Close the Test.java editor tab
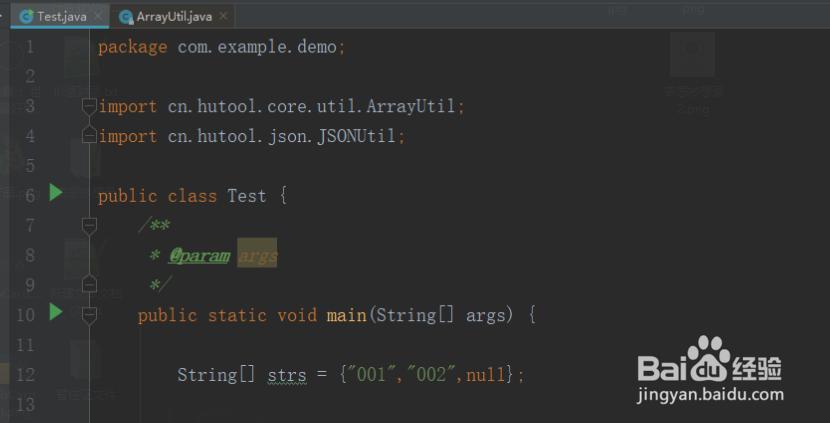The image size is (830, 423). tap(97, 17)
